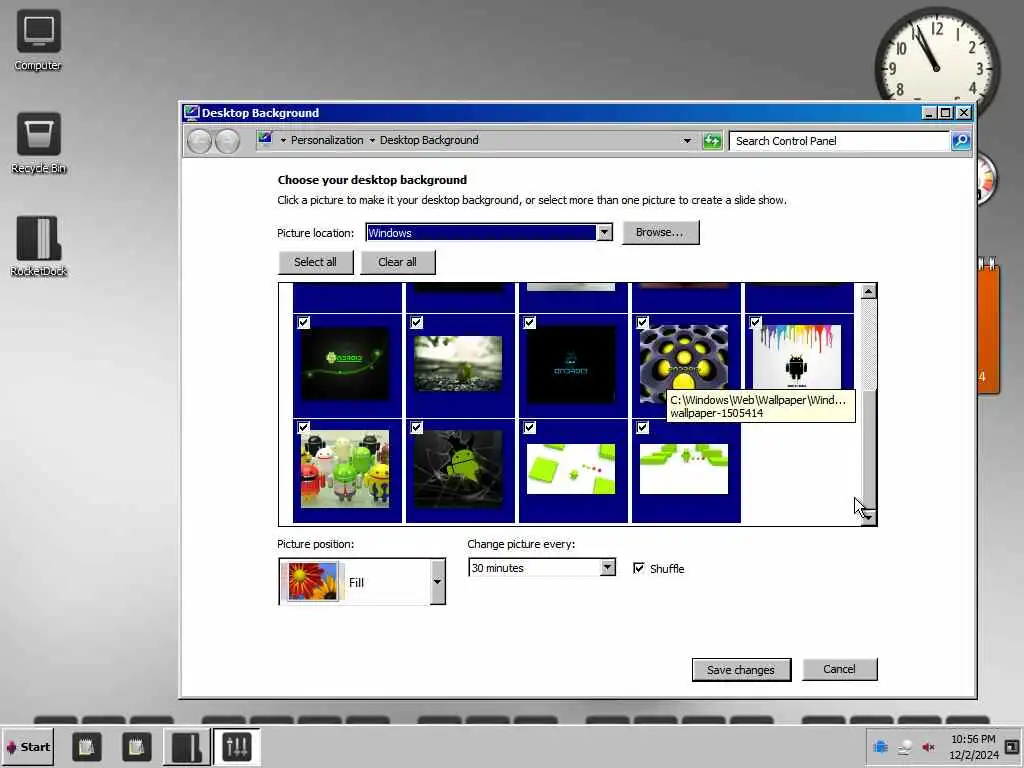Uncheck the colorful Android figures wallpaper
The width and height of the screenshot is (1024, 768).
click(304, 428)
